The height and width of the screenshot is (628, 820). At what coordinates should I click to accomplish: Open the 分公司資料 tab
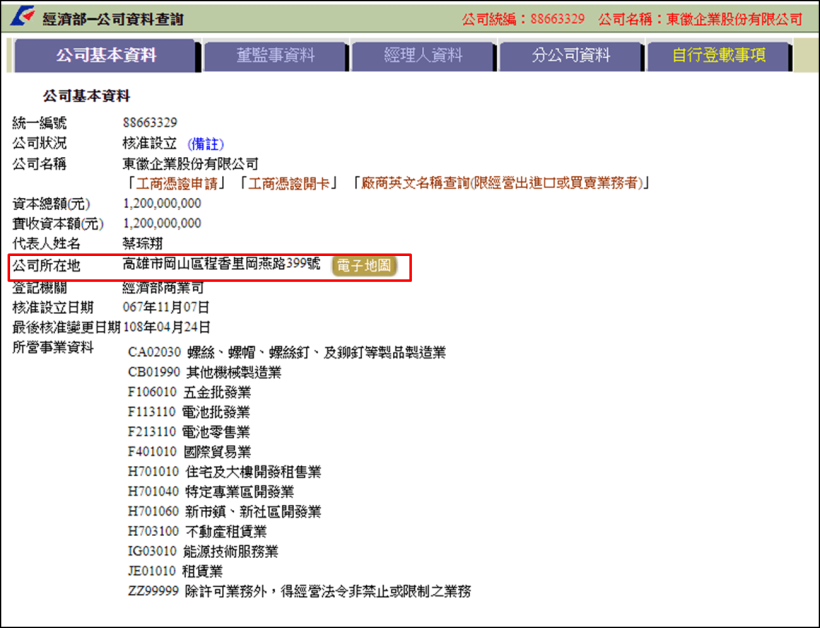(571, 56)
